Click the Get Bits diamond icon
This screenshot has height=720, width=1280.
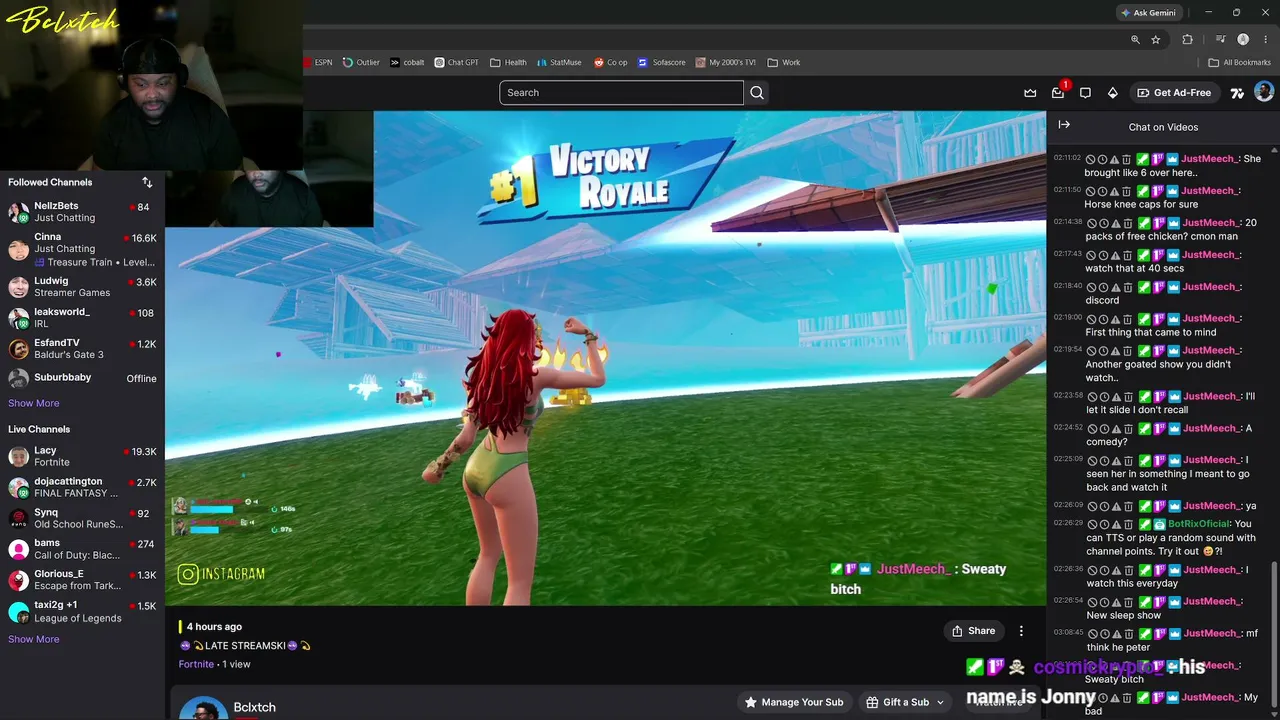tap(1112, 93)
